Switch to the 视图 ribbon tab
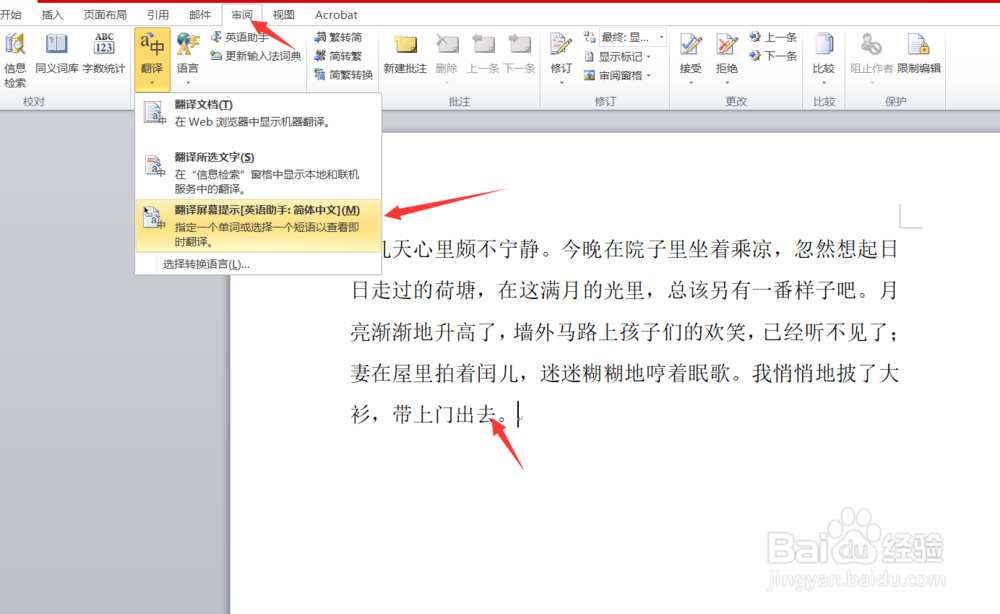This screenshot has height=614, width=1000. pyautogui.click(x=284, y=14)
